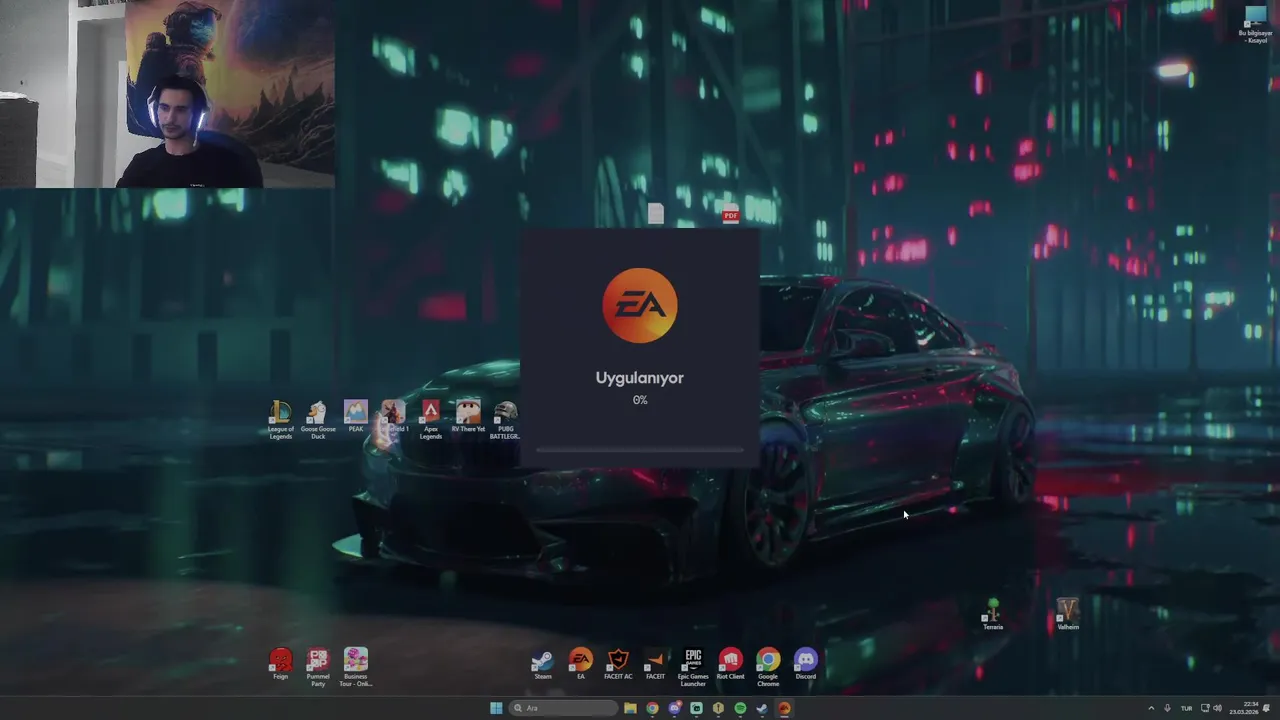
Task: Open Chrome from the taskbar
Action: point(652,708)
